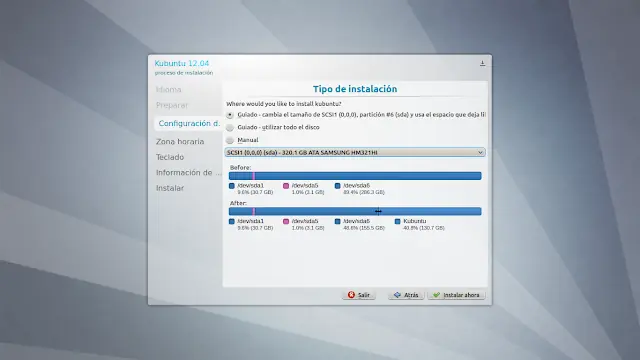
Task: Click /dev/sda5 pink legend square under Before
Action: pos(286,186)
